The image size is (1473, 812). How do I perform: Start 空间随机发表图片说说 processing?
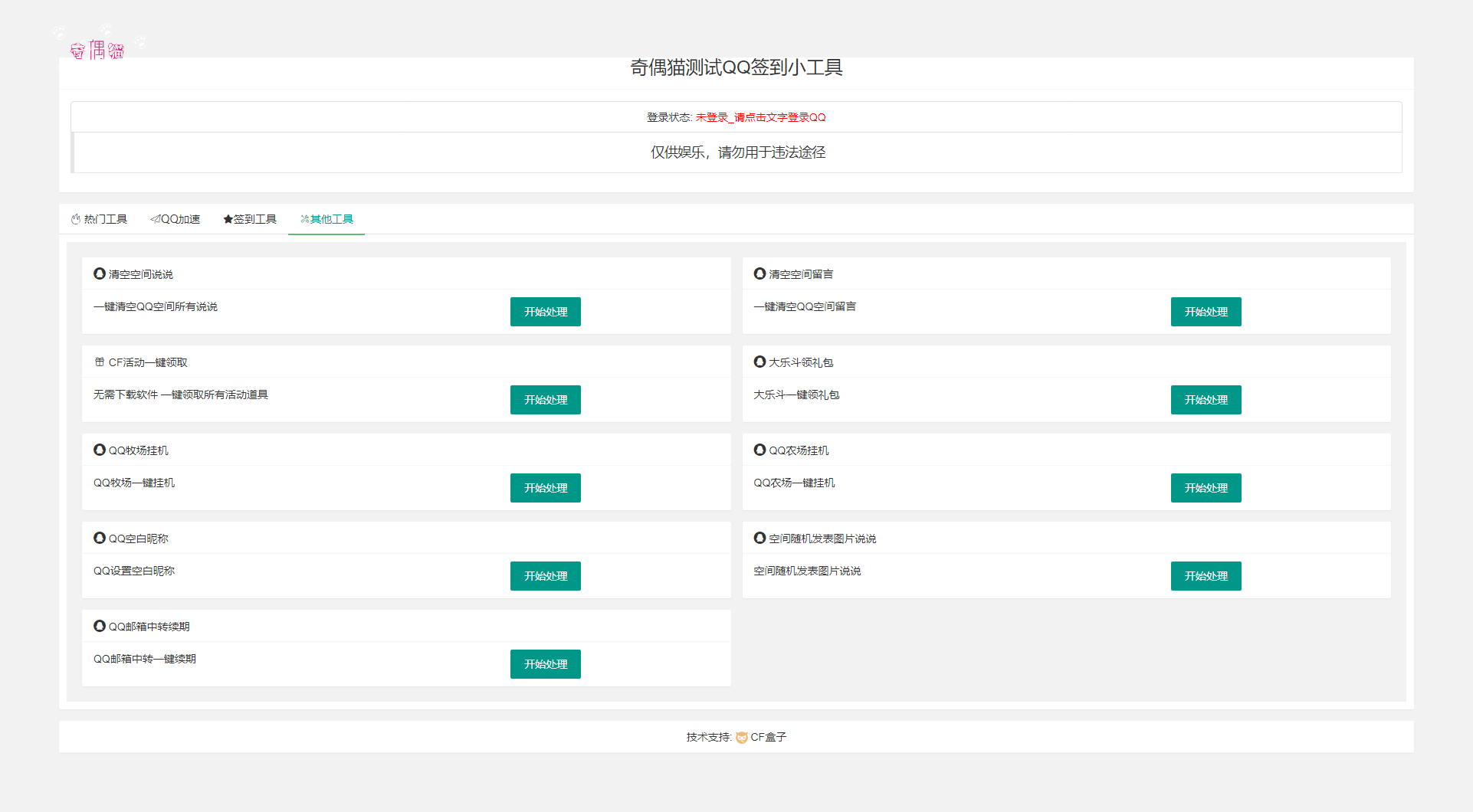[1206, 576]
